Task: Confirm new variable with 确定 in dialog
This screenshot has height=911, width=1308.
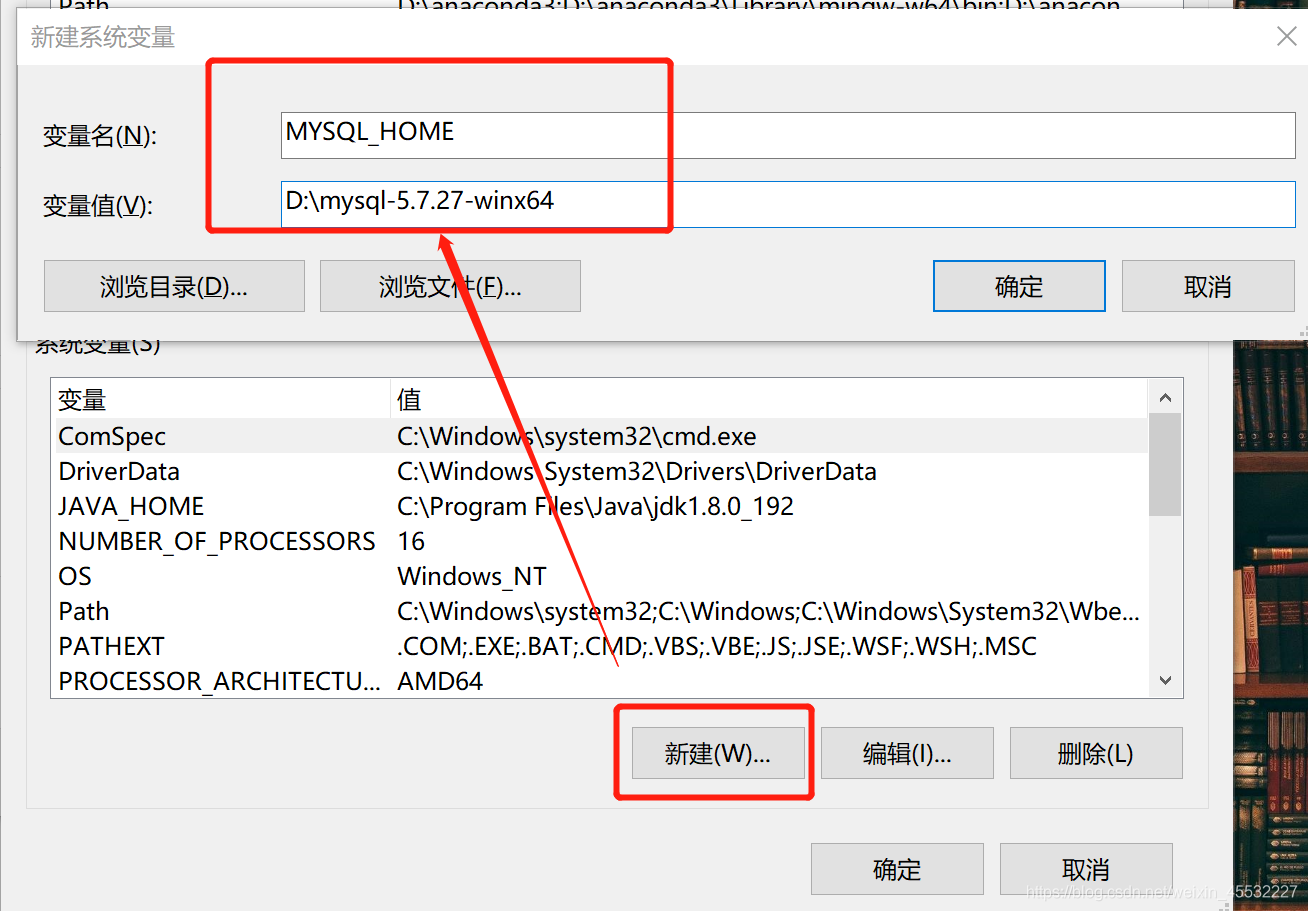Action: tap(1019, 287)
